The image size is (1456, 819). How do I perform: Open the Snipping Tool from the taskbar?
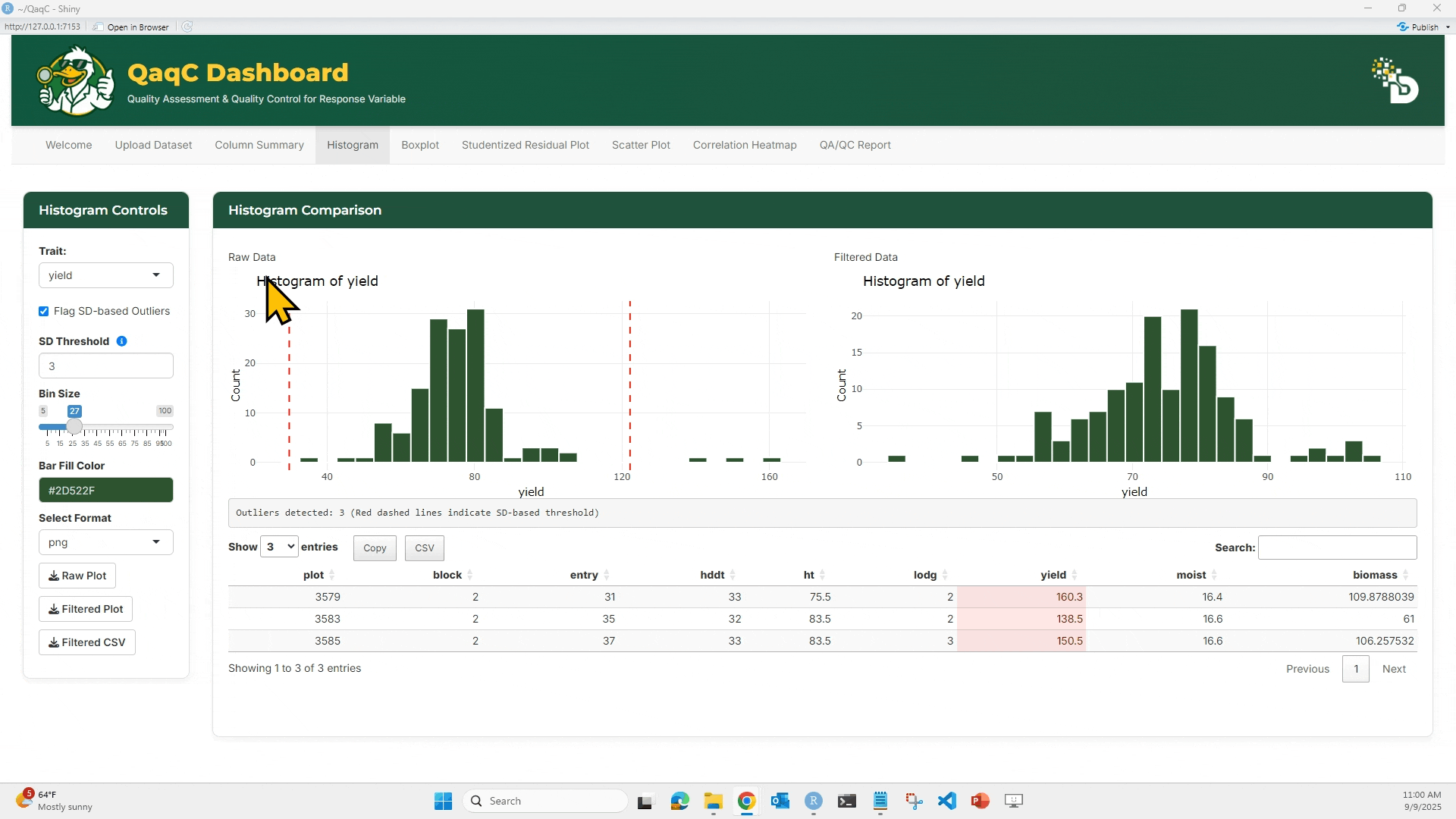pos(914,801)
